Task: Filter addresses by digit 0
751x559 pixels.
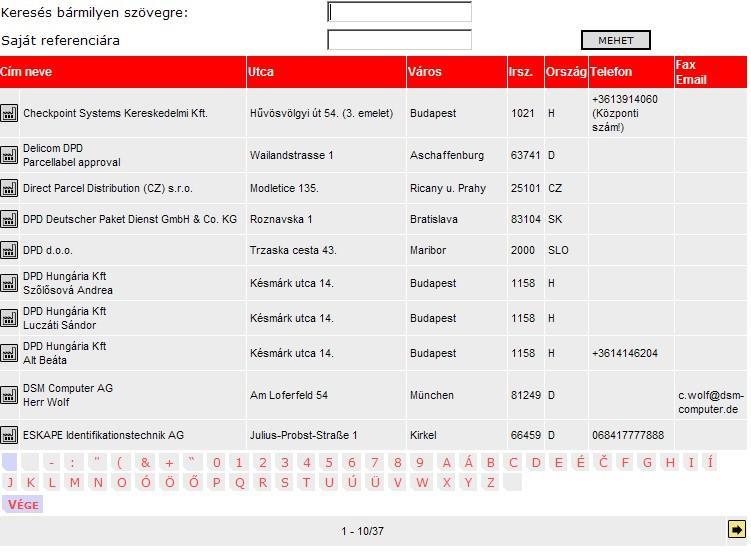Action: [216, 463]
